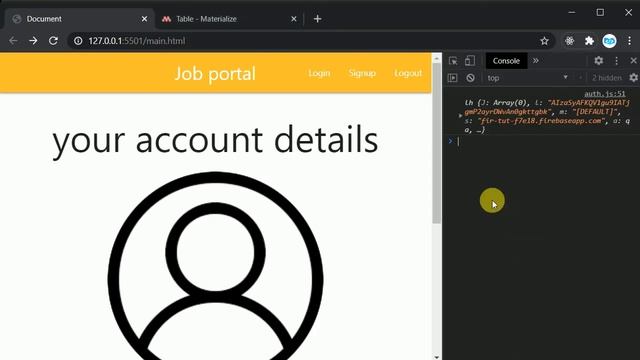Click the Login nav link
Viewport: 640px width, 360px height.
pyautogui.click(x=319, y=73)
